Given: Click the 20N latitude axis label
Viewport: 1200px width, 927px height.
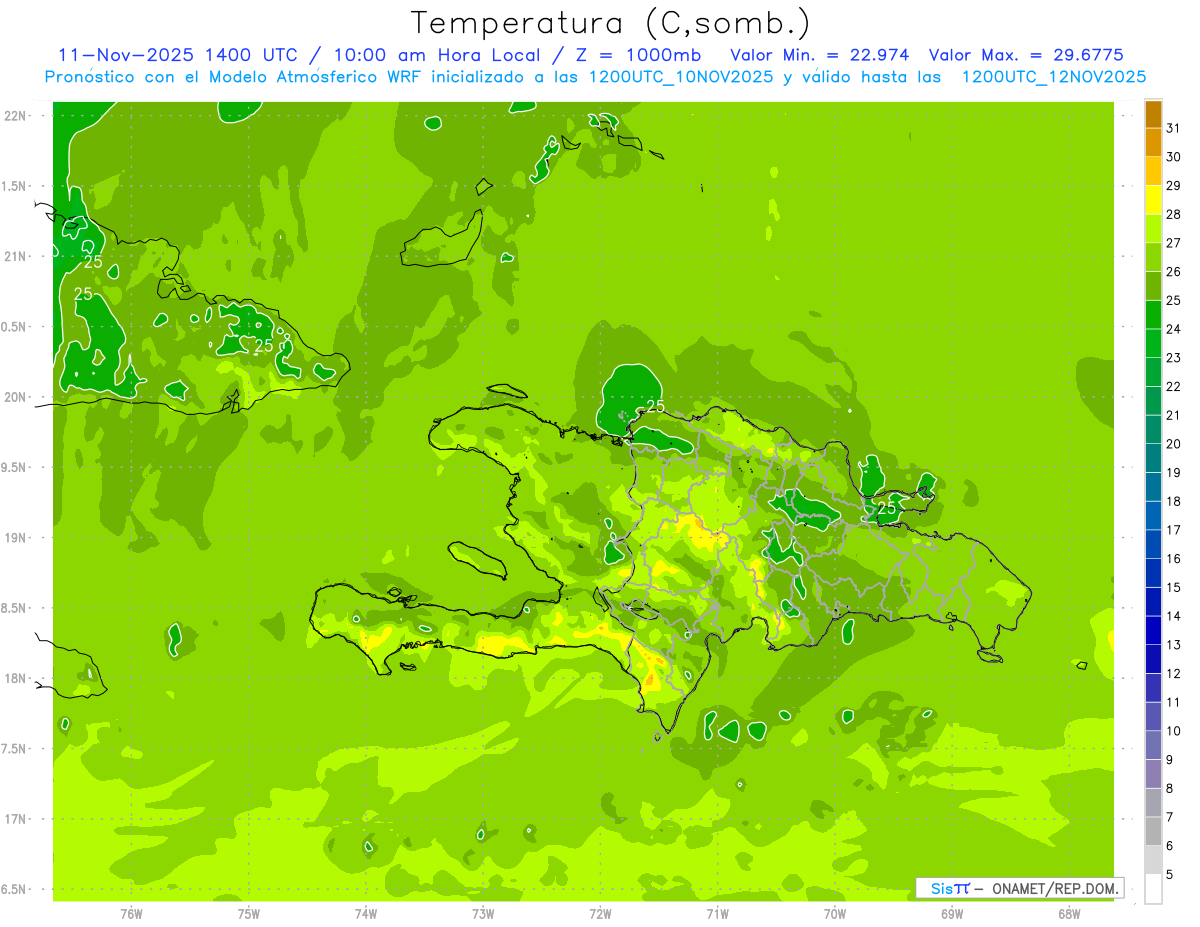Looking at the screenshot, I should point(15,397).
